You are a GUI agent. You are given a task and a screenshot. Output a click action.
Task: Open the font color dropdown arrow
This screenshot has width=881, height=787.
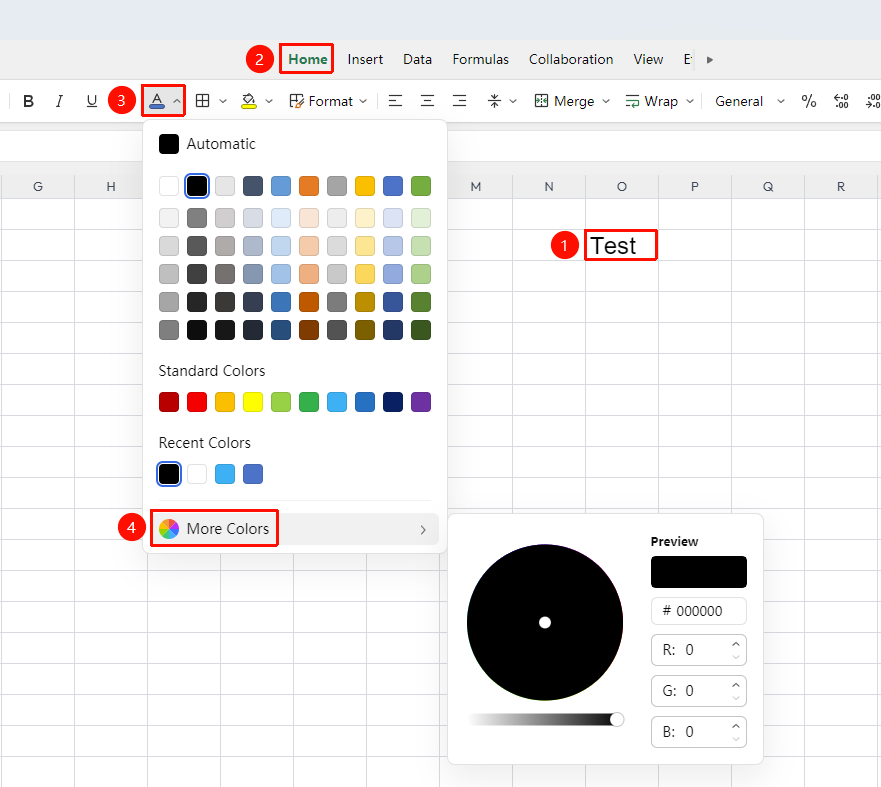click(176, 101)
